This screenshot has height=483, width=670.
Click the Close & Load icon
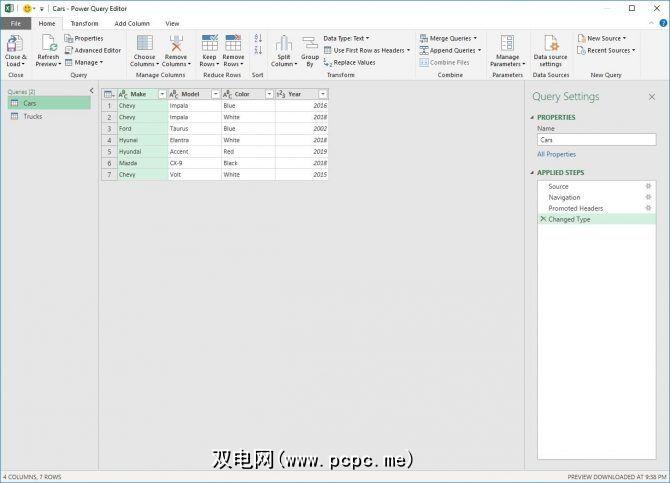point(15,43)
